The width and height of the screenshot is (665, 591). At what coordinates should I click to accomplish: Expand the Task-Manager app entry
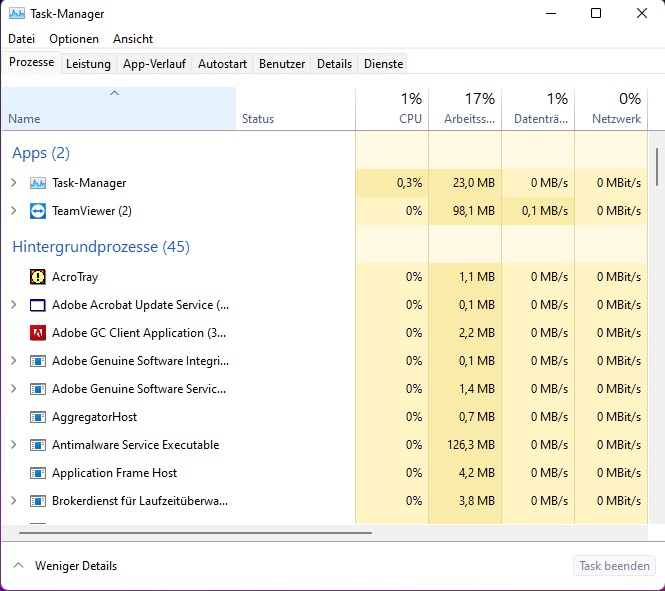click(x=14, y=183)
